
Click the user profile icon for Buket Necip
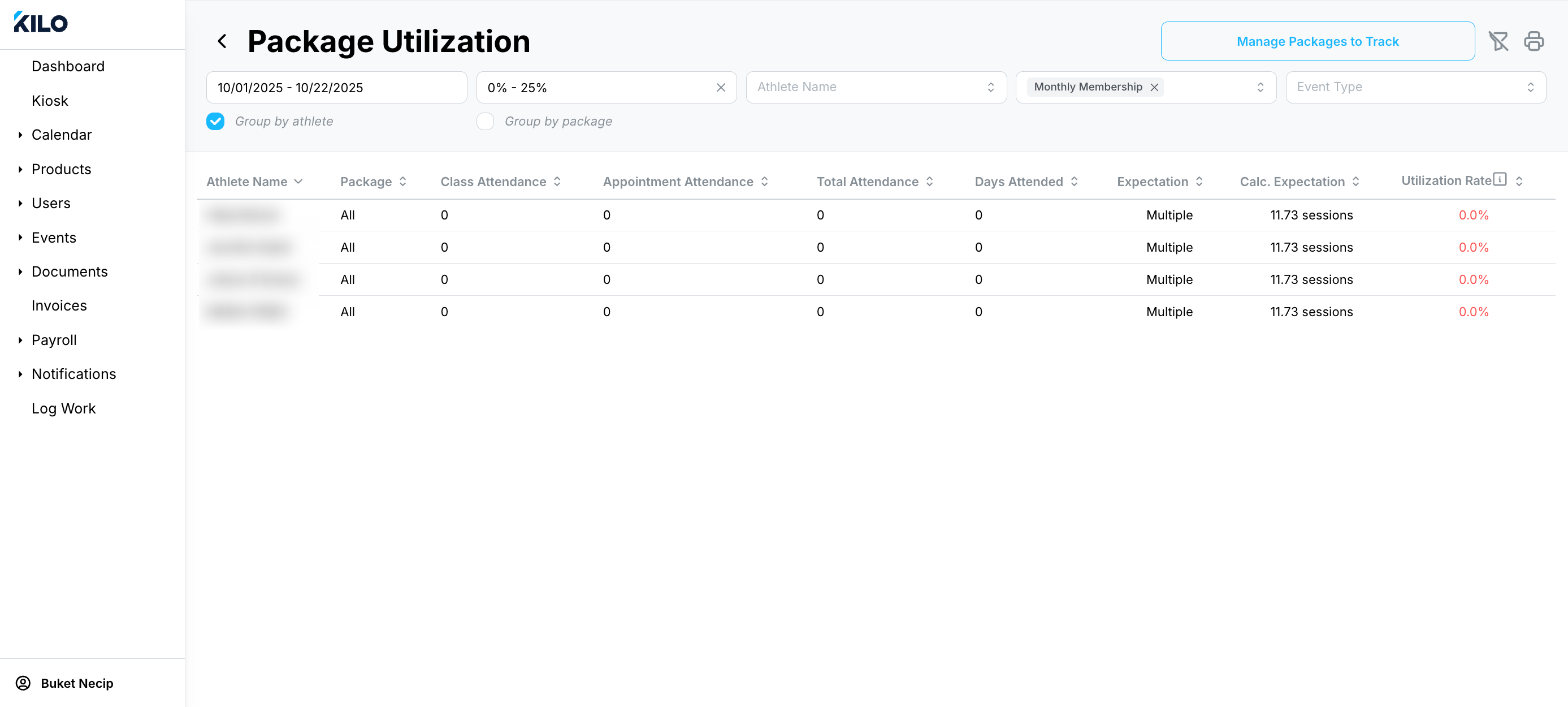tap(23, 683)
